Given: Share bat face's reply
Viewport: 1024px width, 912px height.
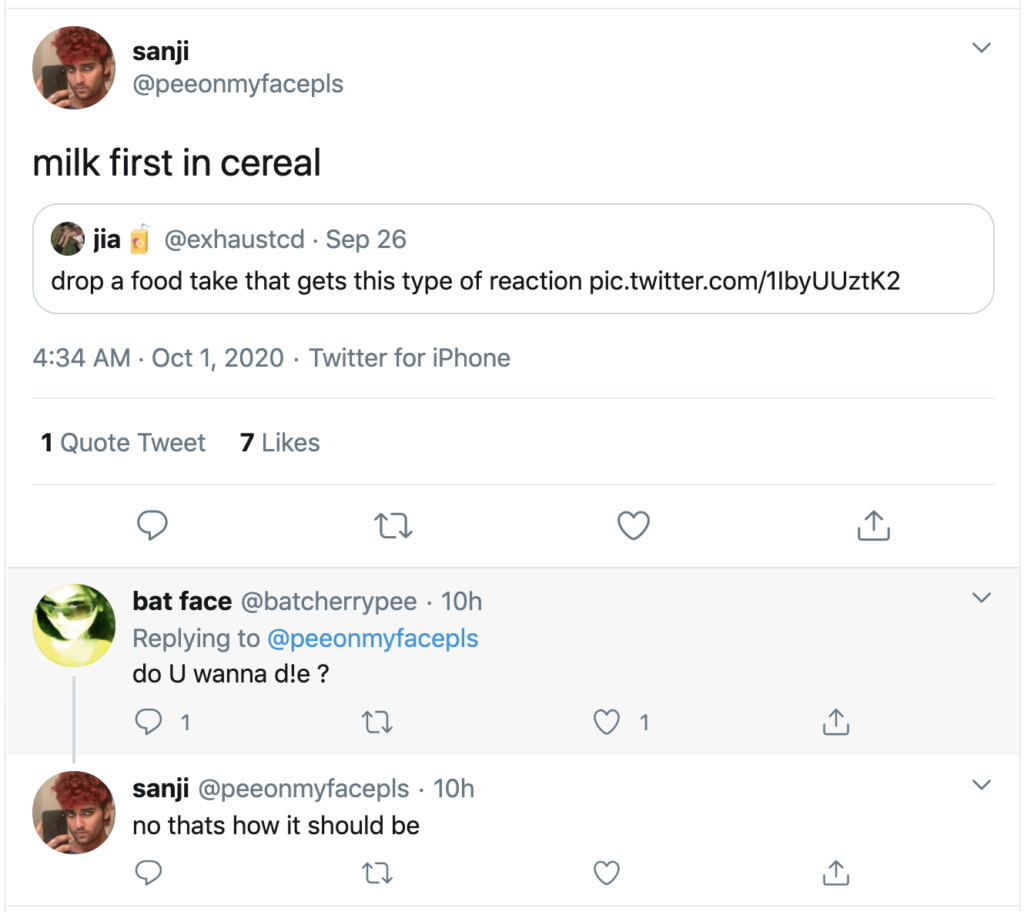Looking at the screenshot, I should click(835, 722).
